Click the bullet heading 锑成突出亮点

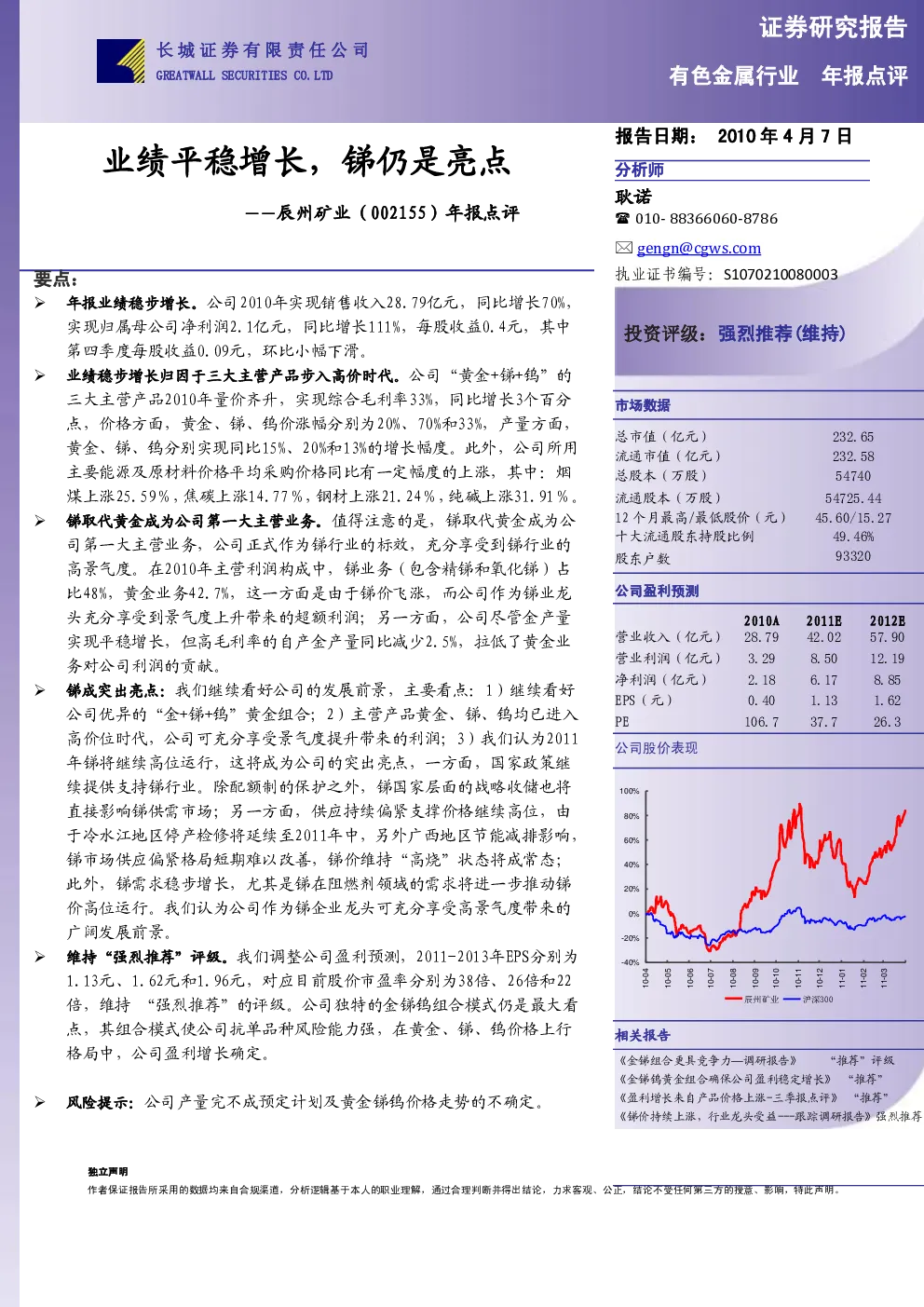(x=116, y=690)
